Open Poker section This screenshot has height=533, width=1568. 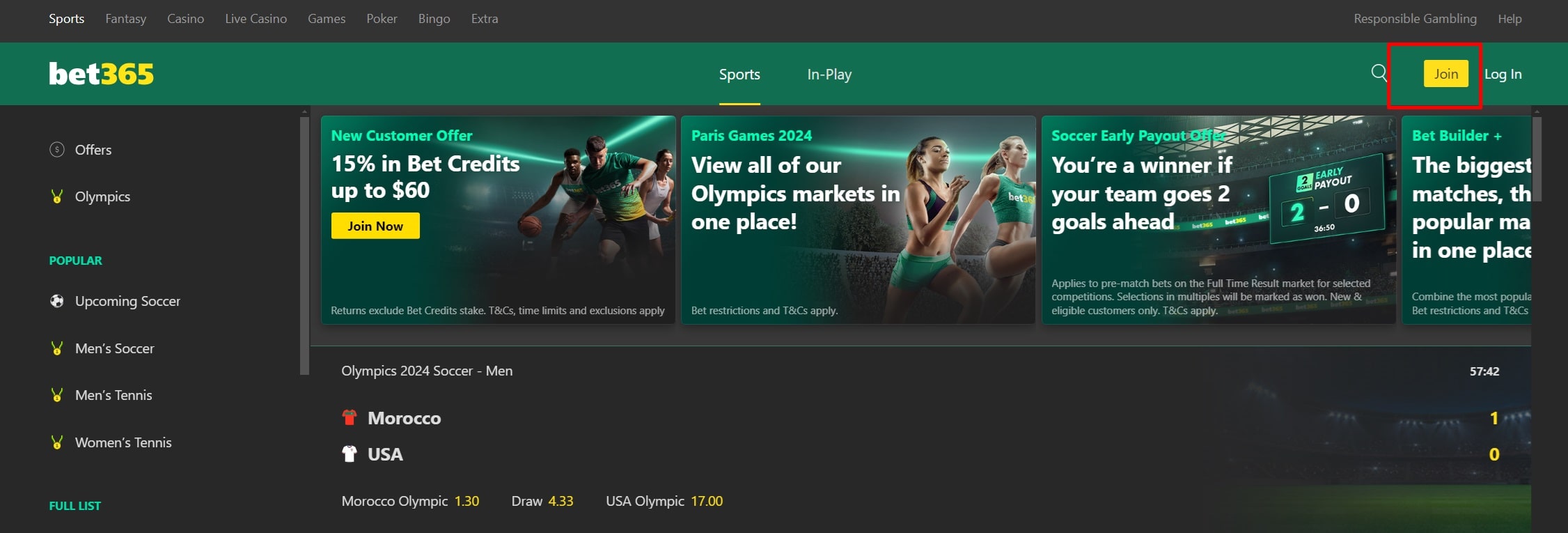pos(382,19)
